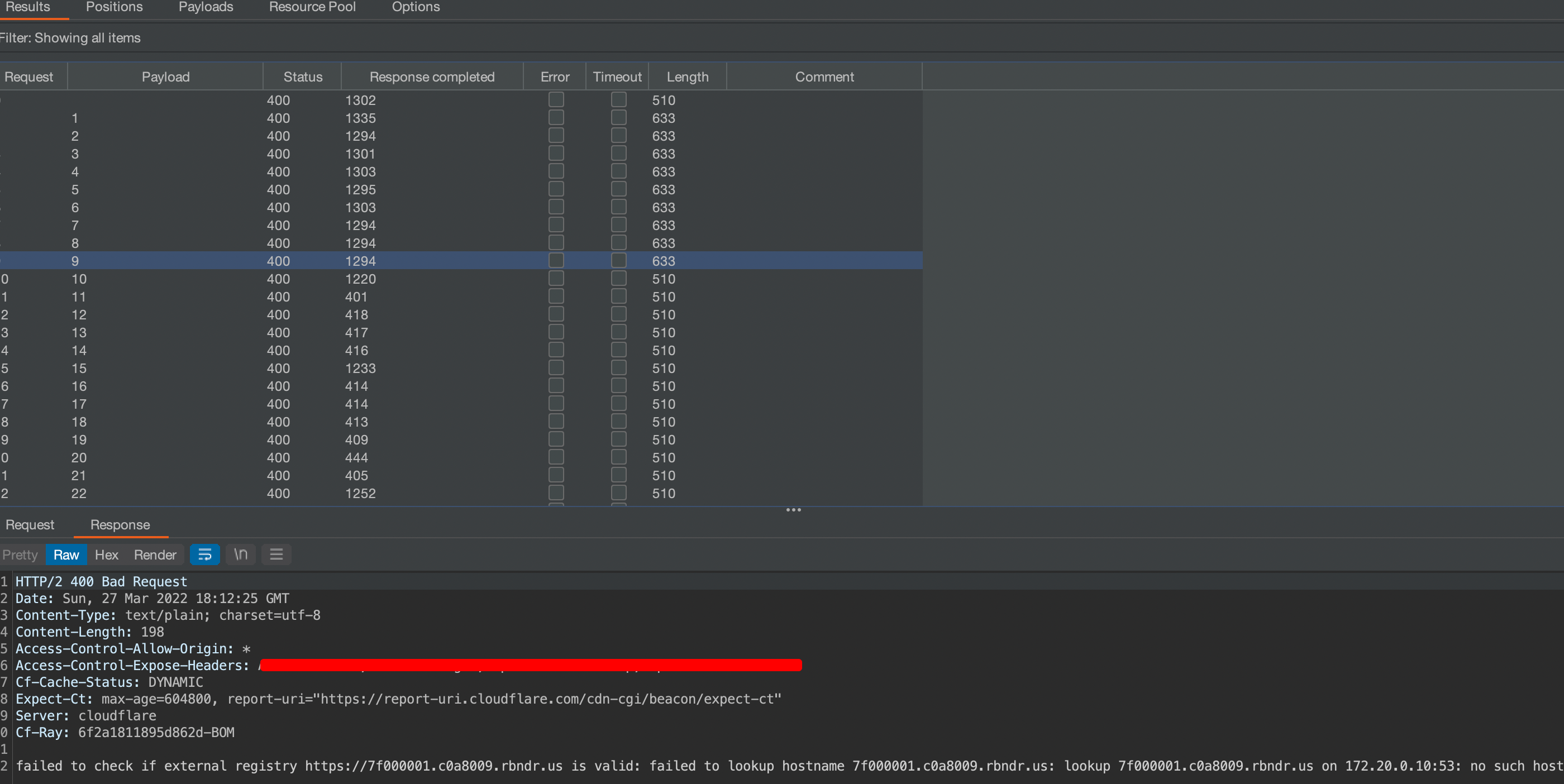Viewport: 1564px width, 784px height.
Task: Check the Error box for payload 9
Action: pos(556,261)
